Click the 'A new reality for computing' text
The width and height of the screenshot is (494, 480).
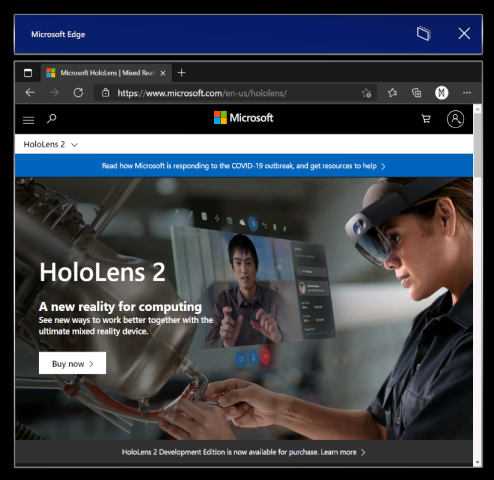120,306
